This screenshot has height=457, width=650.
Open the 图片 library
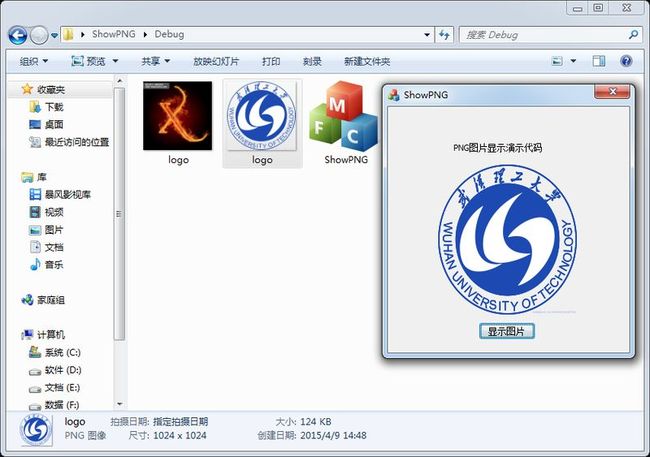[54, 230]
